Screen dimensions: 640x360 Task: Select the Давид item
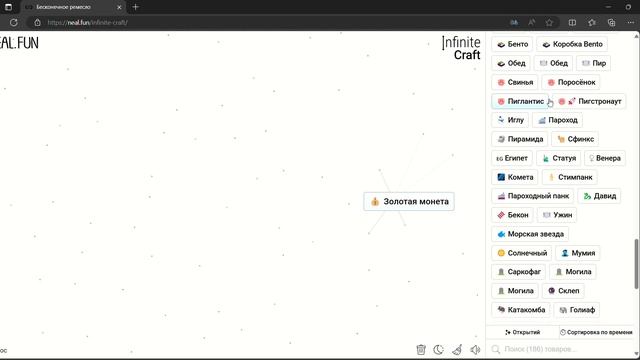pos(599,196)
